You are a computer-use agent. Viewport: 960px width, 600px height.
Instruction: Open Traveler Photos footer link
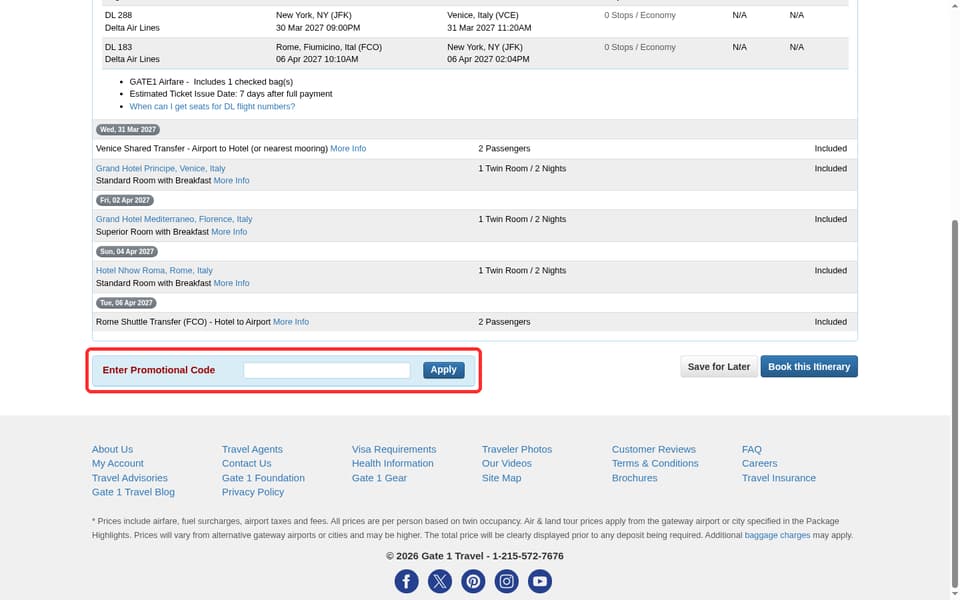[x=517, y=449]
